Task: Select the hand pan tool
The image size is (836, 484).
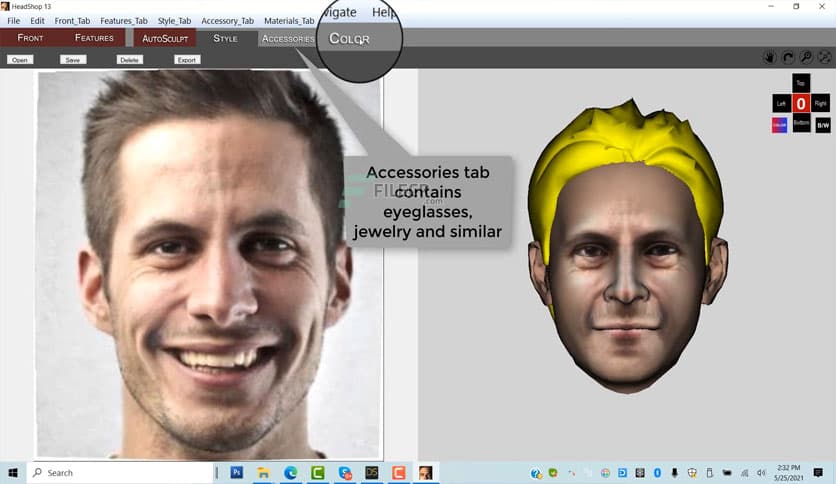Action: 771,59
